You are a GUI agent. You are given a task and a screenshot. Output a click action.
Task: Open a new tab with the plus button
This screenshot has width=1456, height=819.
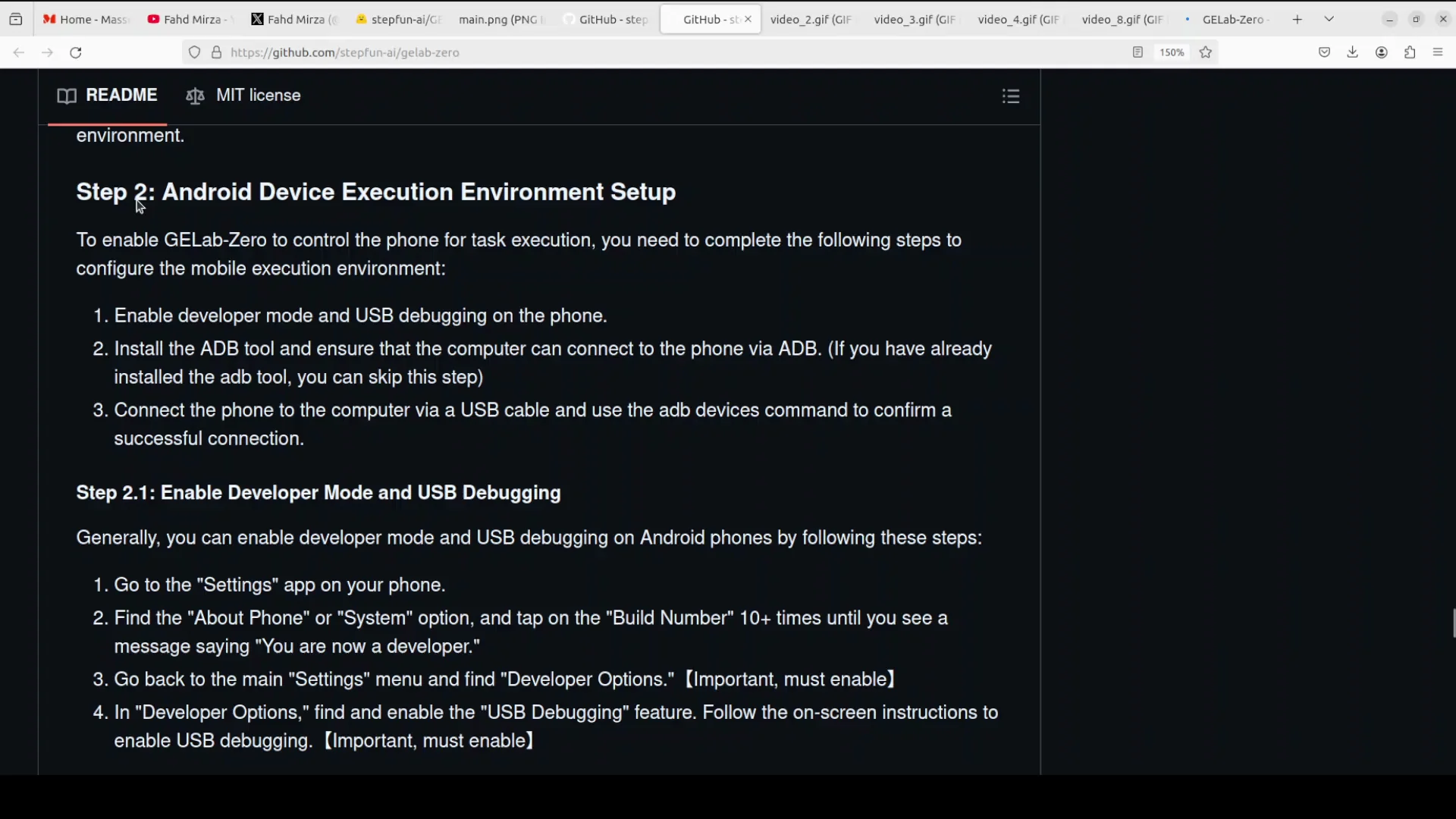click(x=1297, y=19)
